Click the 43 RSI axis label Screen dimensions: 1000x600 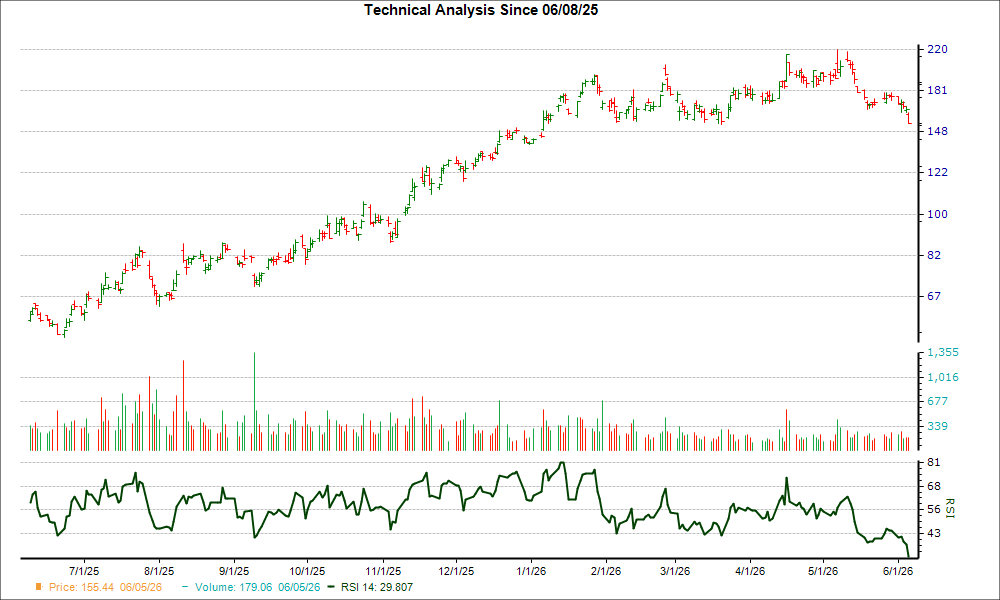click(x=934, y=533)
